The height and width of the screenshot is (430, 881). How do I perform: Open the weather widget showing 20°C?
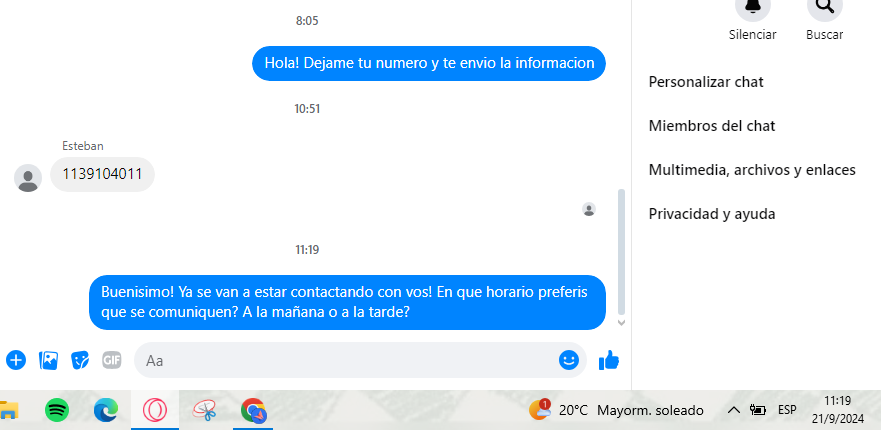click(x=616, y=410)
